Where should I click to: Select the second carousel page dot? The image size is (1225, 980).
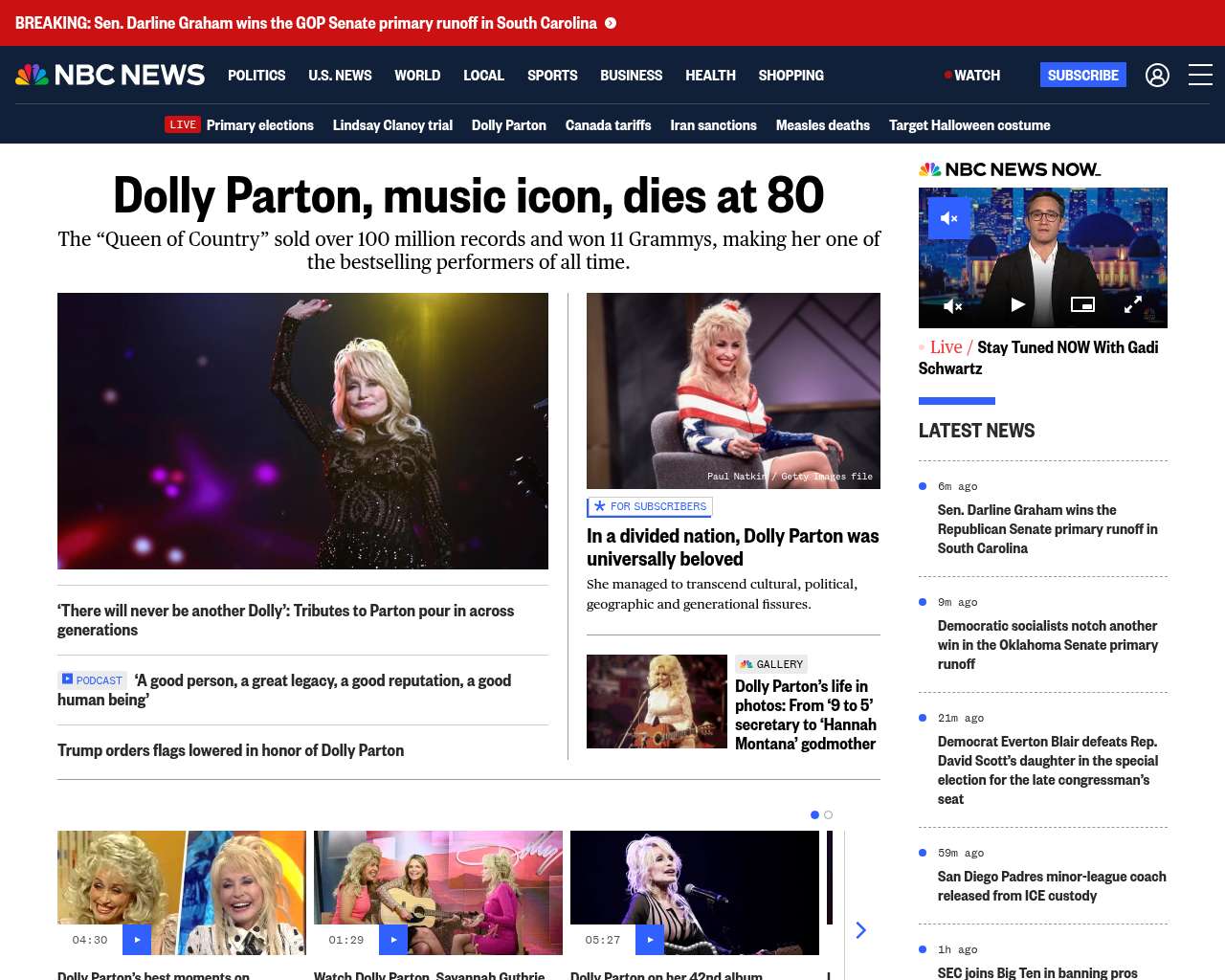828,815
